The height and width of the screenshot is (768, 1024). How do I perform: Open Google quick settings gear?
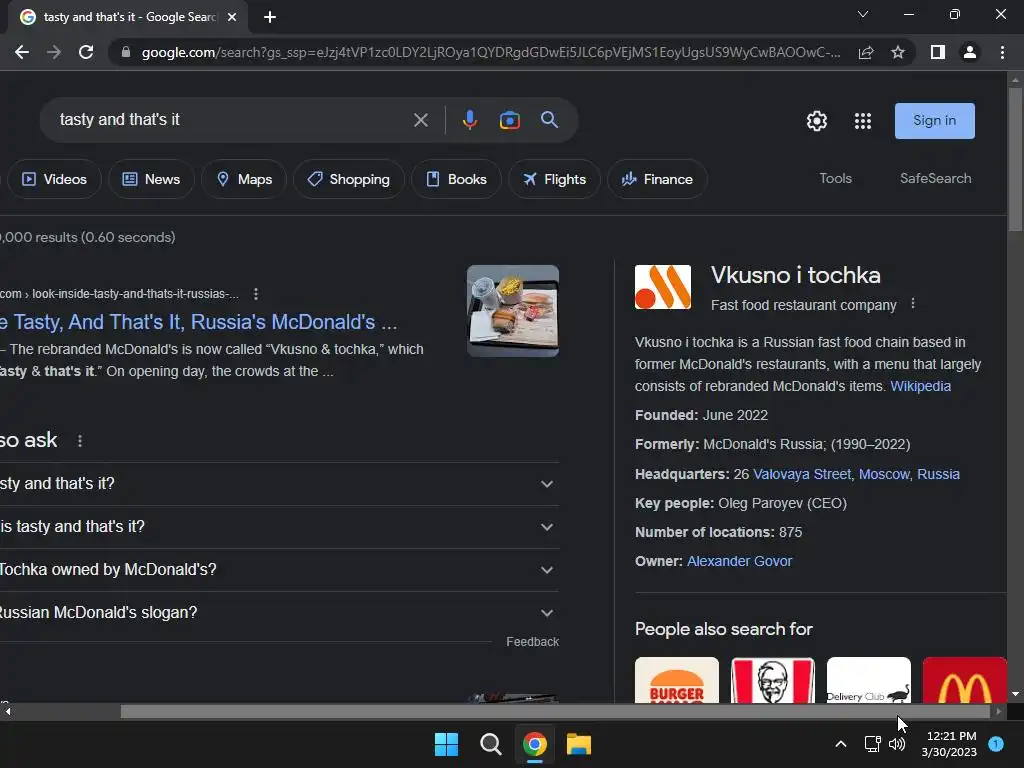[816, 121]
